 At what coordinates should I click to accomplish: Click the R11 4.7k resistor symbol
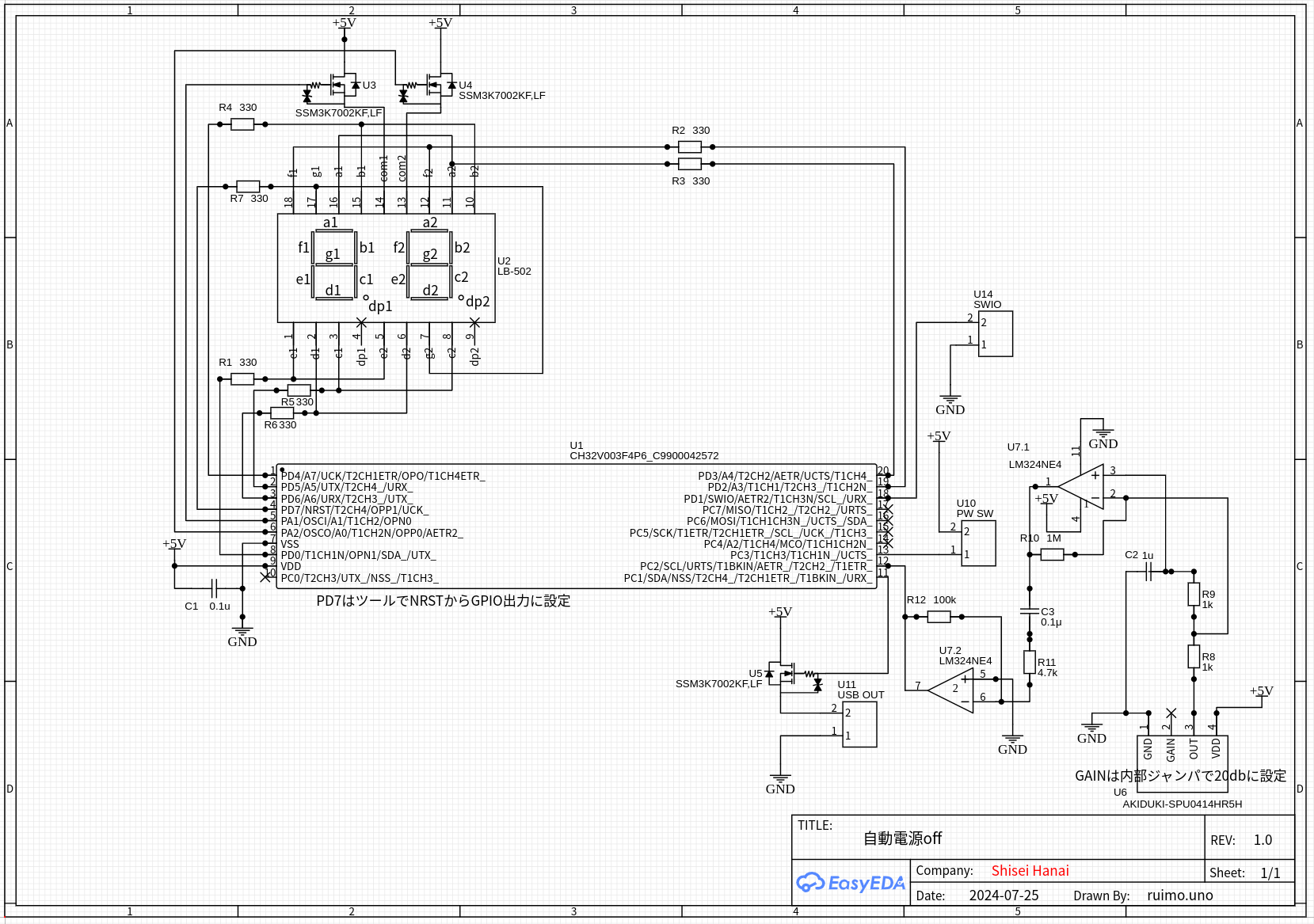pyautogui.click(x=1030, y=663)
